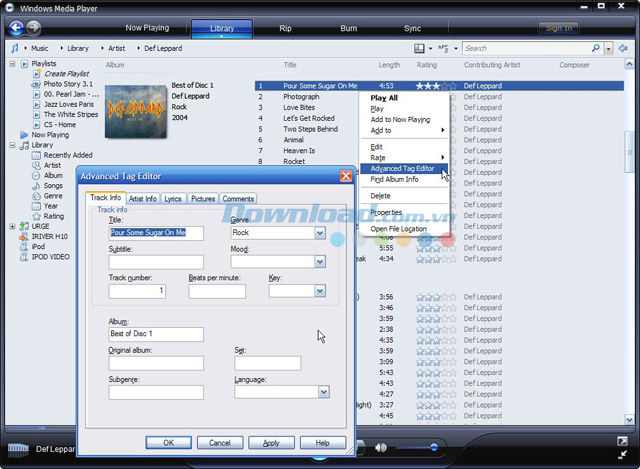Viewport: 640px width, 469px height.
Task: Set star rating for Pour Some Sugar On Me
Action: [436, 86]
